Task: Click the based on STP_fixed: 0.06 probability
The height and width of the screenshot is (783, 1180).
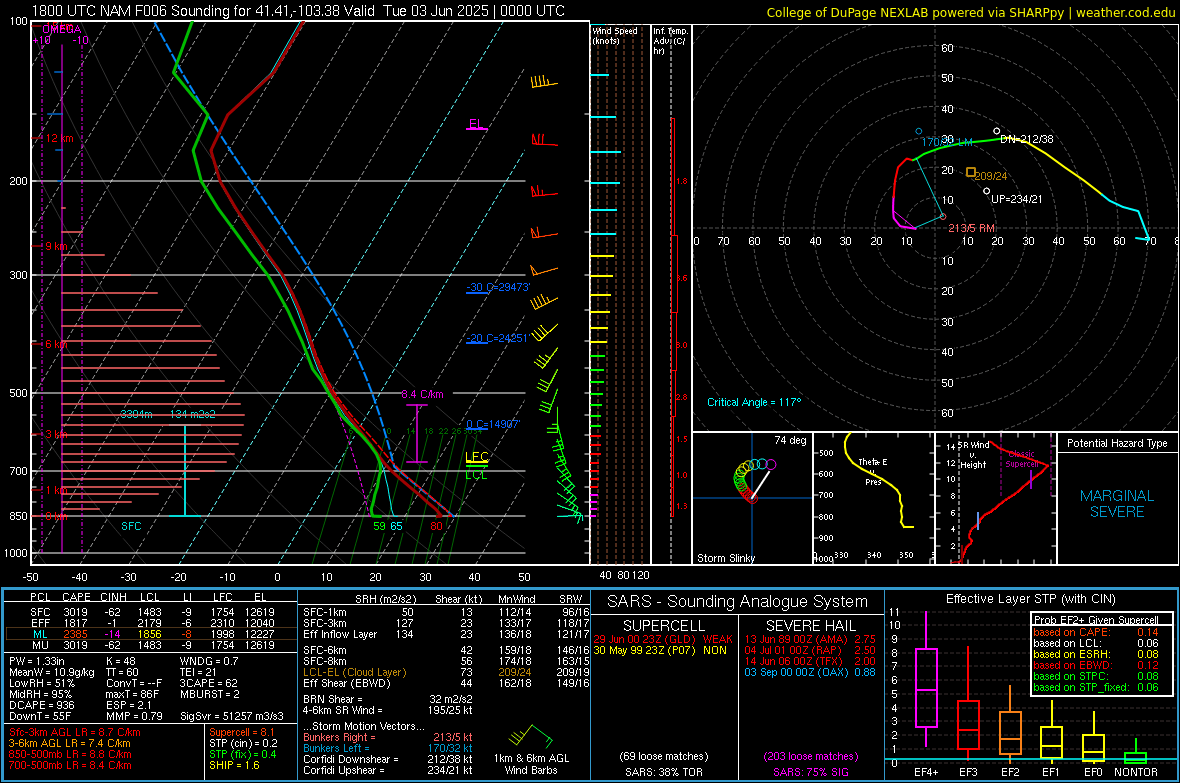Action: pos(1096,687)
